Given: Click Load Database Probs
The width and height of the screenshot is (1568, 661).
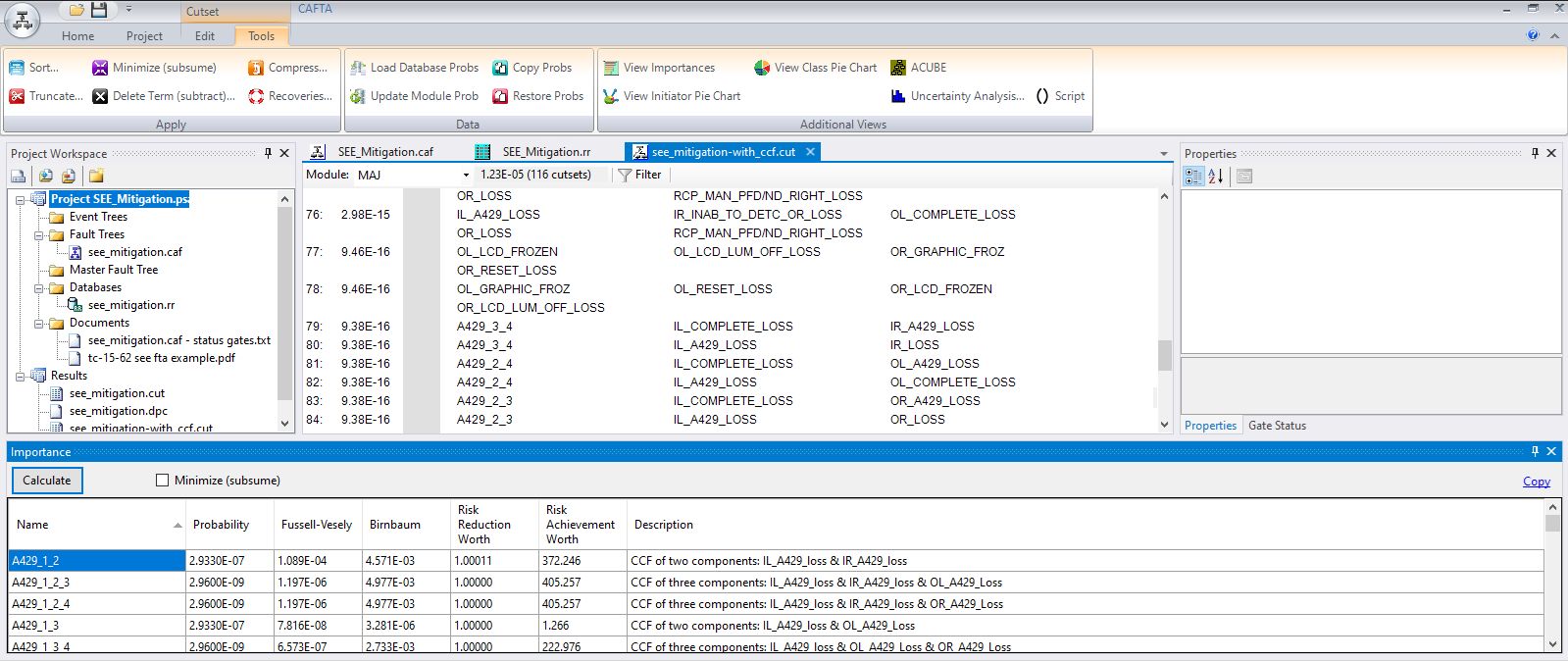Looking at the screenshot, I should click(415, 68).
